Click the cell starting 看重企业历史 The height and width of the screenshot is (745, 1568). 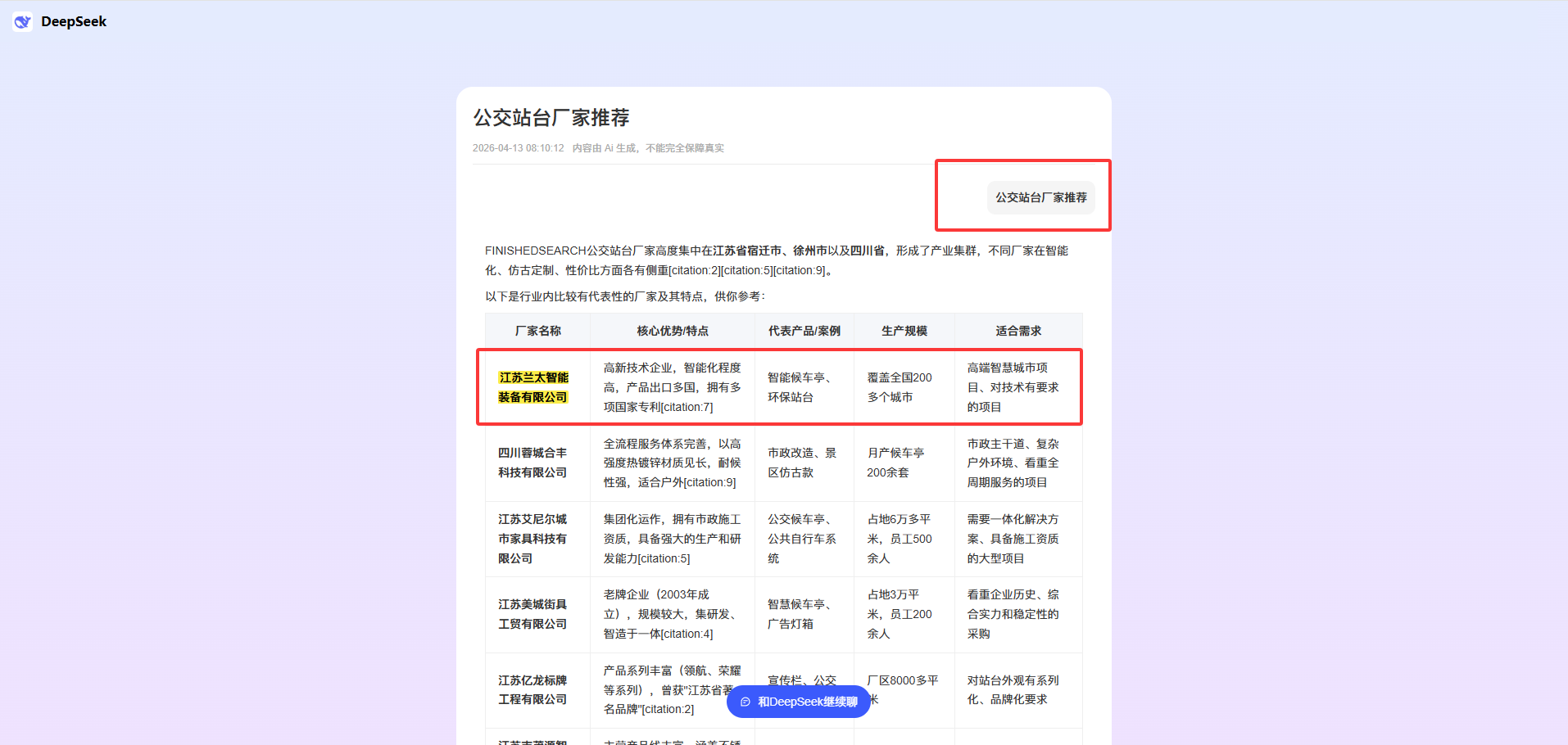[1018, 614]
